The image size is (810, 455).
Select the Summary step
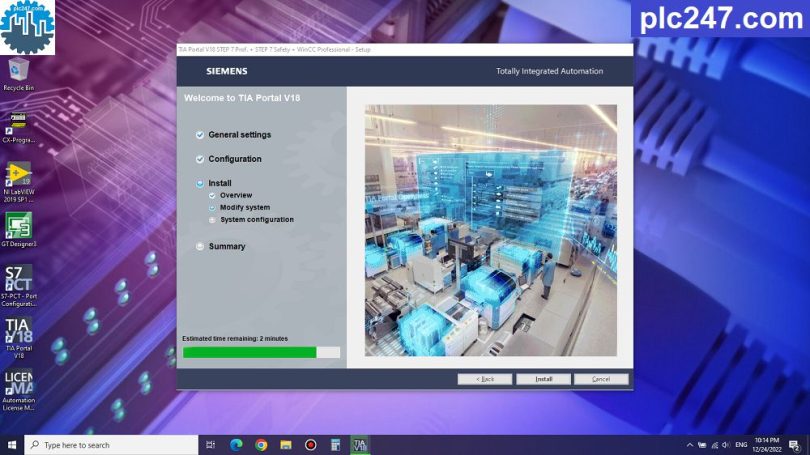click(227, 246)
